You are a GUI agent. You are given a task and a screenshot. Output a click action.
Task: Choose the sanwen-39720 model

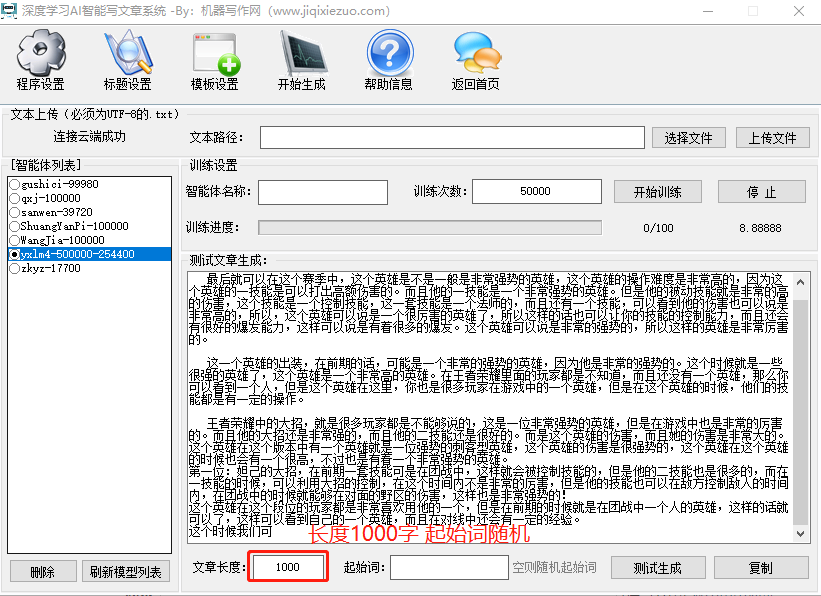point(14,213)
